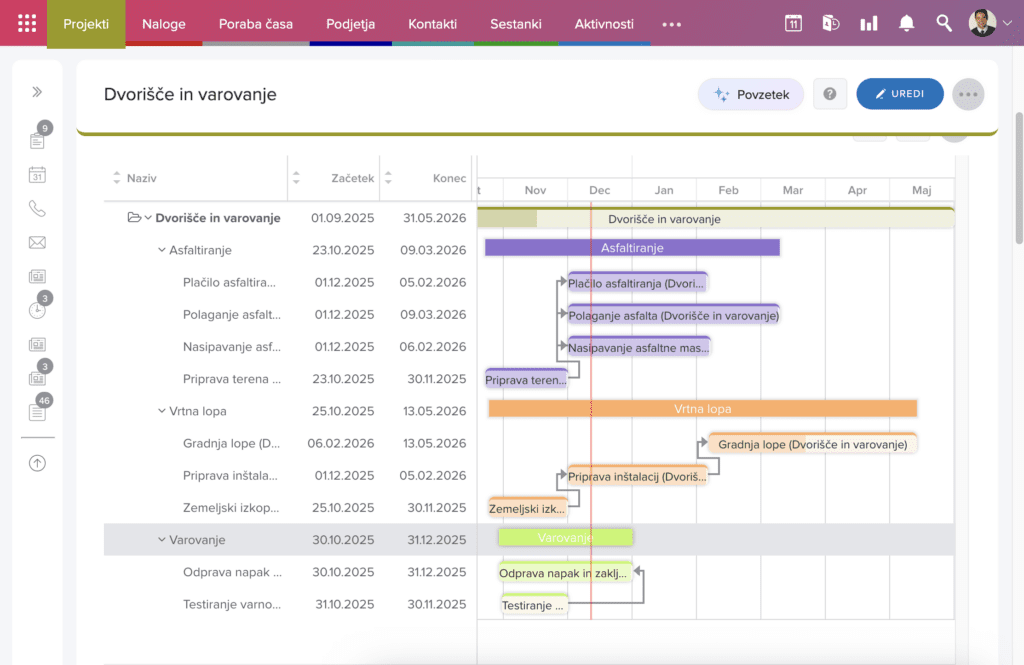Open the Kontakti tab
This screenshot has height=665, width=1024.
click(x=432, y=24)
